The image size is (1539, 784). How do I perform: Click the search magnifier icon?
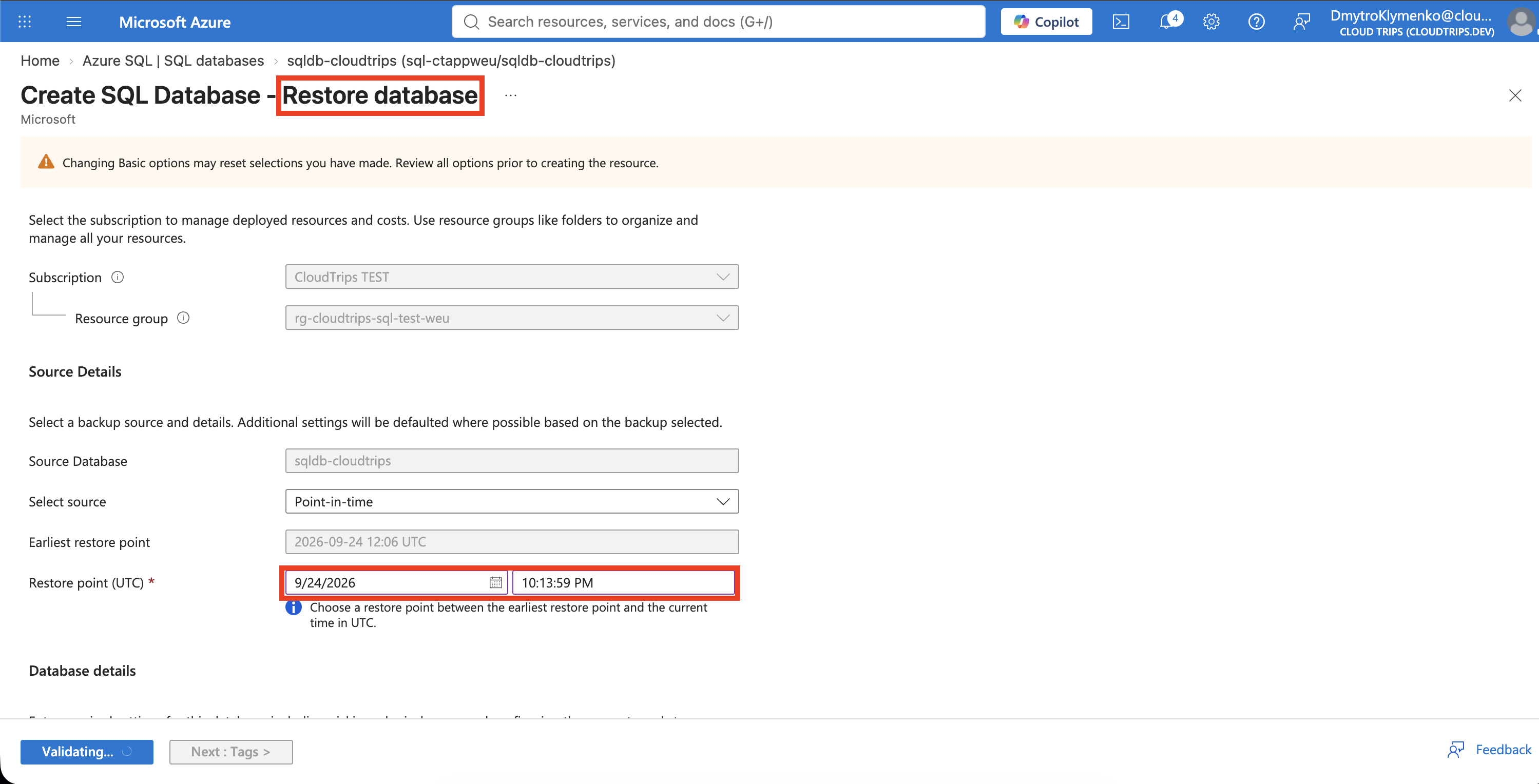pos(471,22)
